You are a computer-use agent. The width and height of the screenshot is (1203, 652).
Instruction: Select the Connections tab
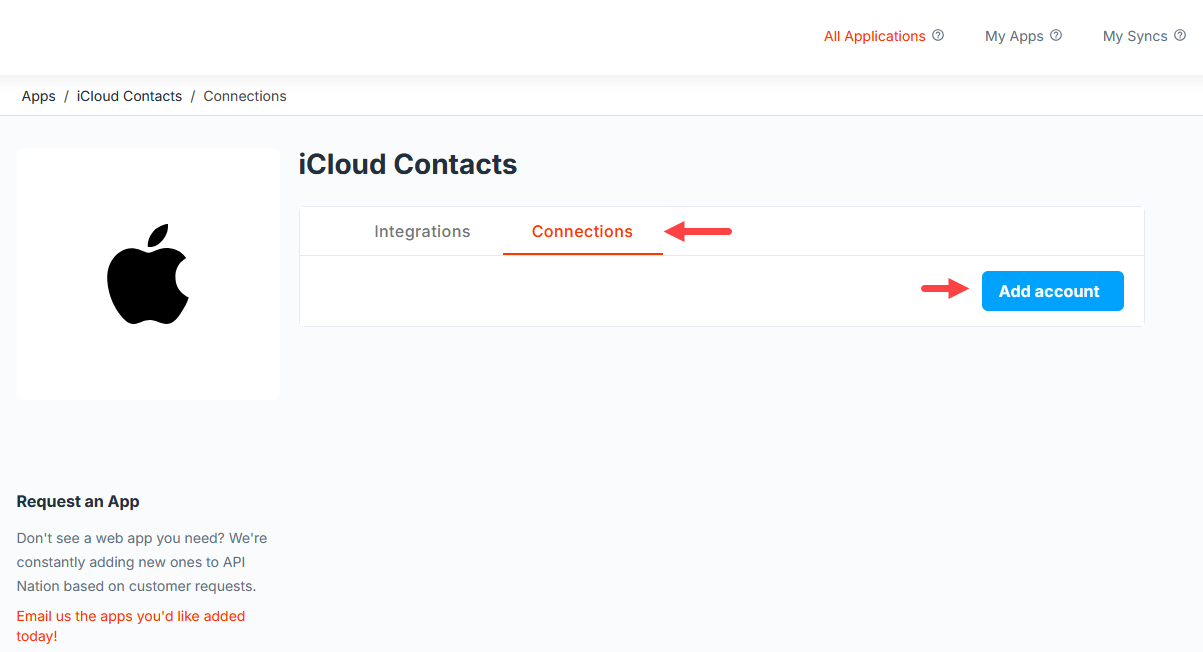582,231
